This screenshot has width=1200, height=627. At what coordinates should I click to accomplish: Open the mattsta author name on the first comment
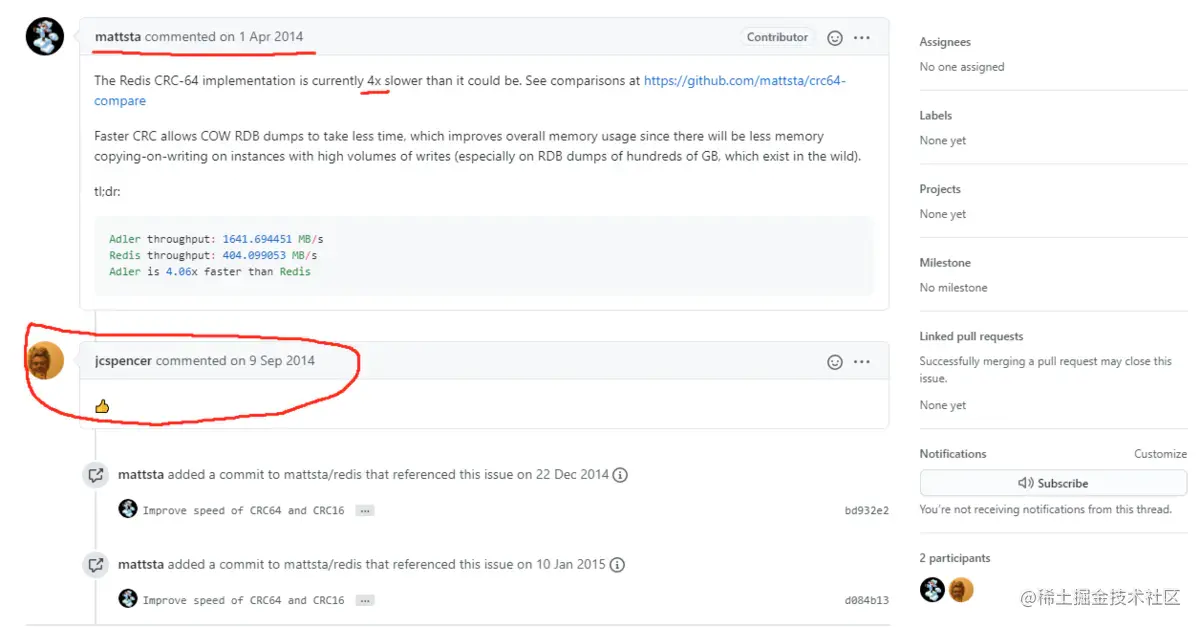click(118, 37)
